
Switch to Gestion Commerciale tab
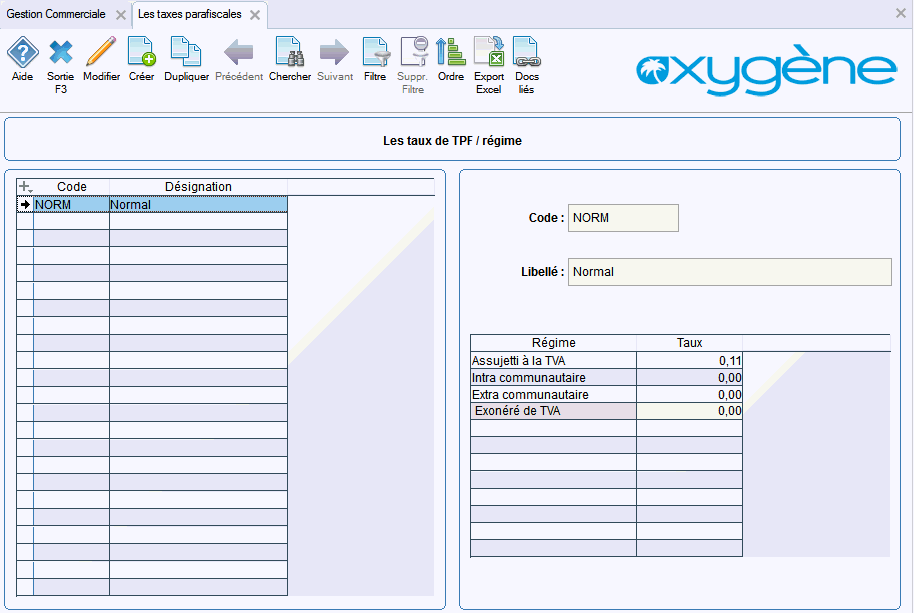(x=56, y=14)
